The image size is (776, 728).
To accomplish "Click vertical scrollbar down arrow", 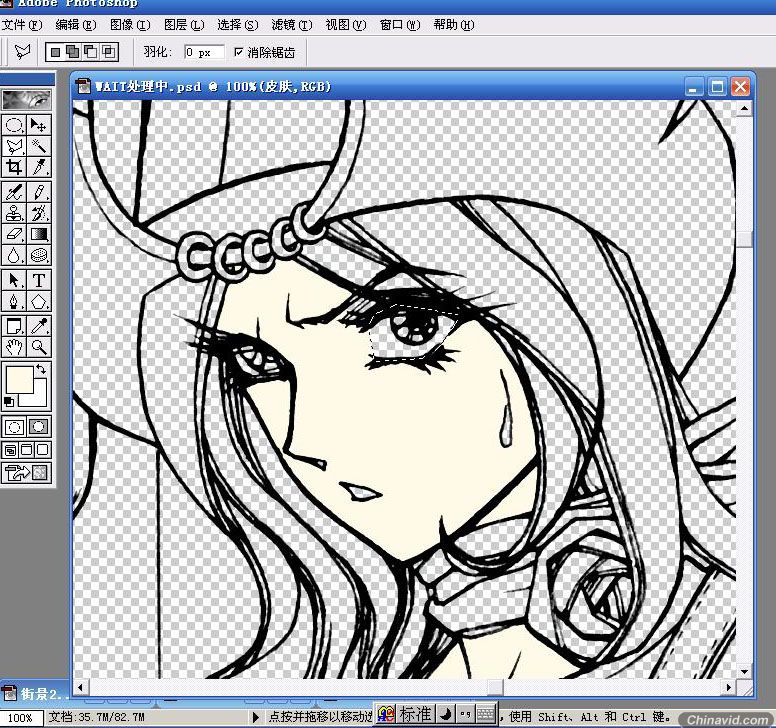I will pos(744,672).
